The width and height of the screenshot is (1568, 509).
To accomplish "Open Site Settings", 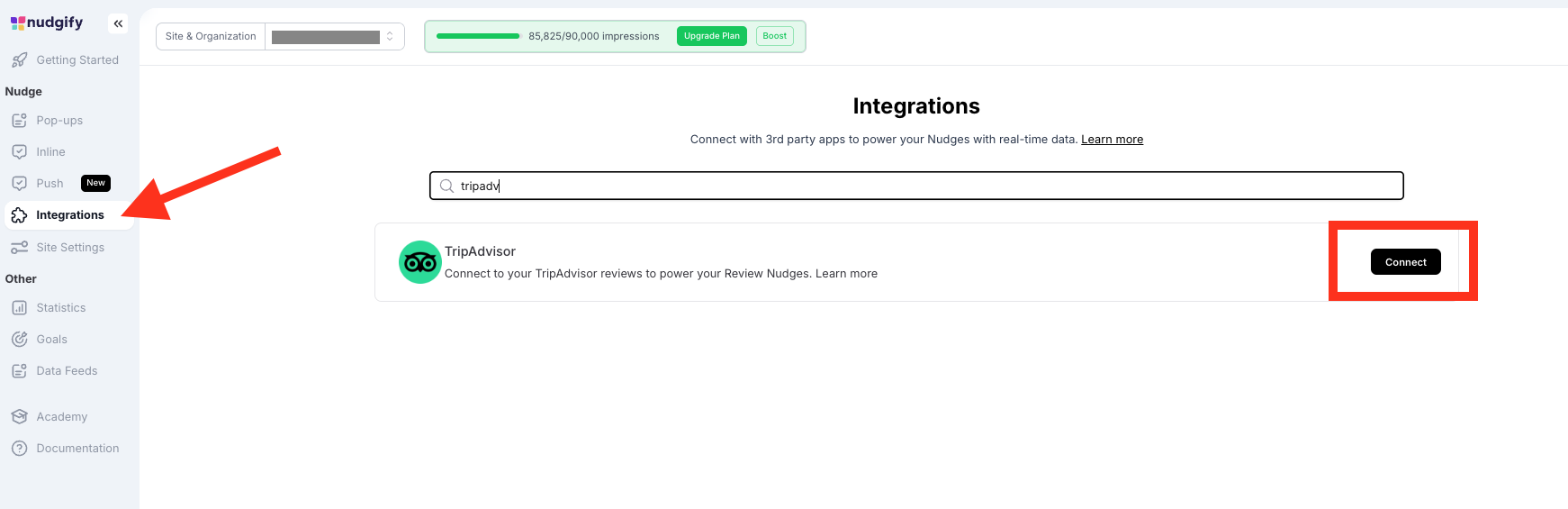I will (69, 248).
